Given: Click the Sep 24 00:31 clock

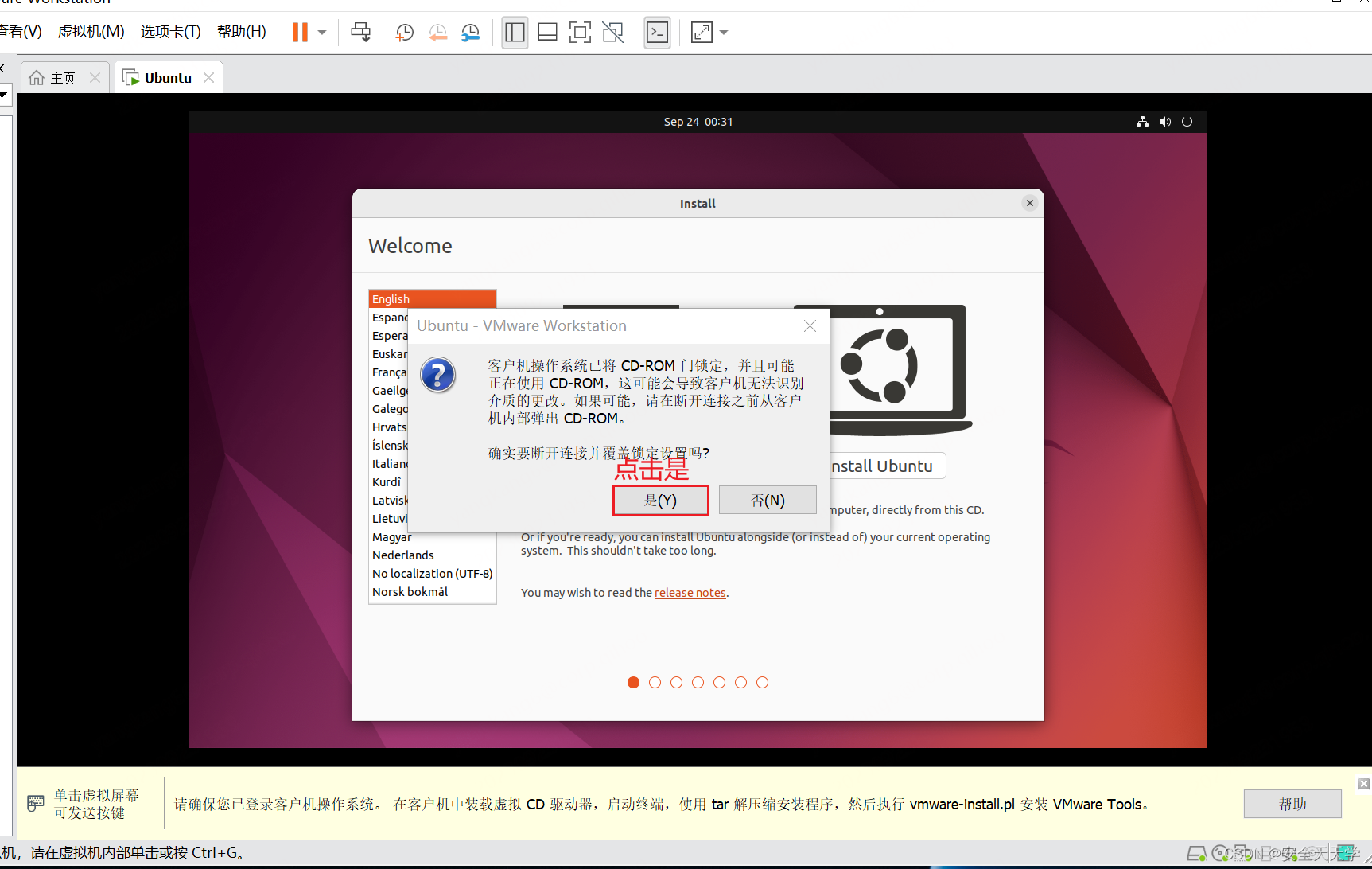Looking at the screenshot, I should pos(698,122).
